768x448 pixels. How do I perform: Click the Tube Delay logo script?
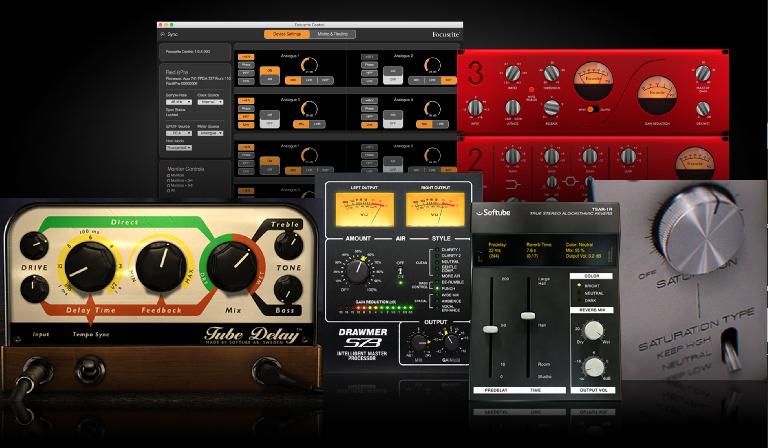tap(252, 335)
